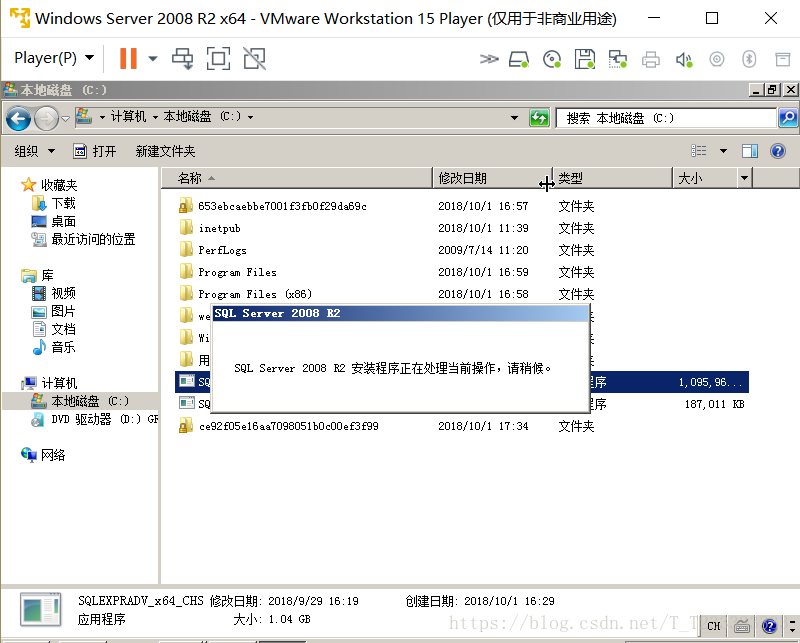
Task: Enter VMware full screen mode
Action: click(x=218, y=58)
